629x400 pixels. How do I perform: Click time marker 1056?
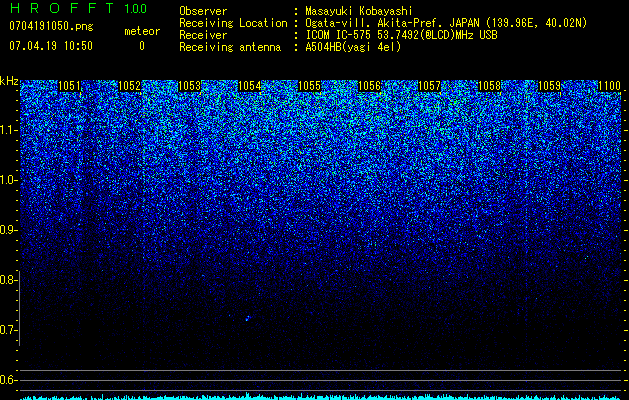(x=369, y=86)
